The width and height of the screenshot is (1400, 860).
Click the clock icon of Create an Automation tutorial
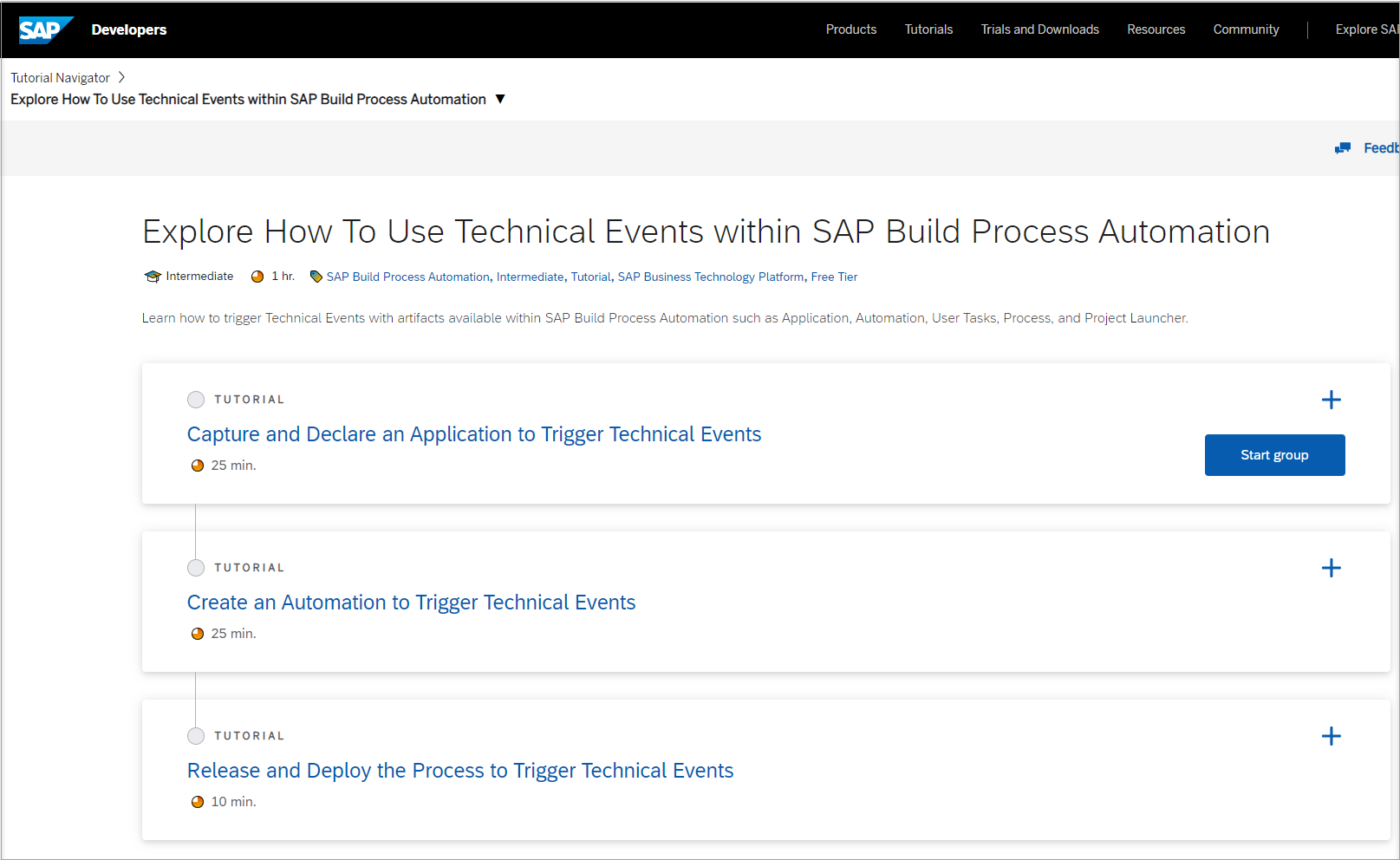coord(198,634)
